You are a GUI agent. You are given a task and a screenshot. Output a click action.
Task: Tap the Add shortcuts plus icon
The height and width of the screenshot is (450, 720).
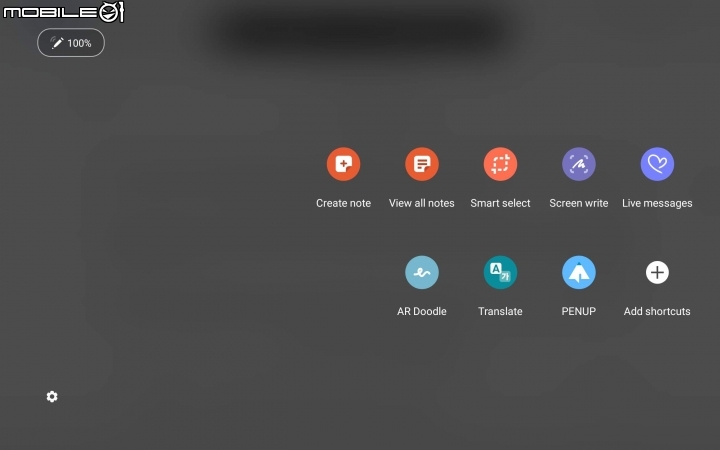657,272
